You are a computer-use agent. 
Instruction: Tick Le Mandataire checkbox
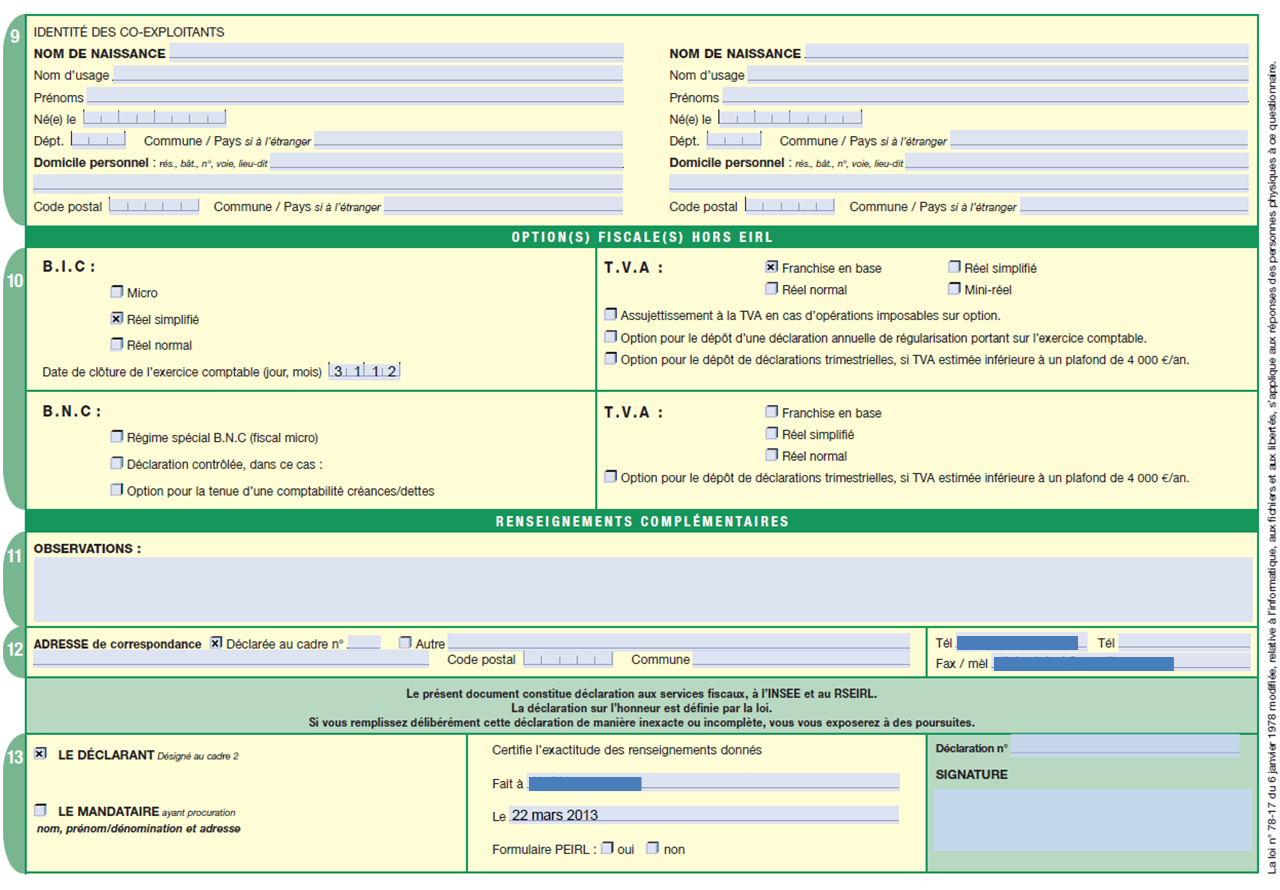(x=40, y=811)
